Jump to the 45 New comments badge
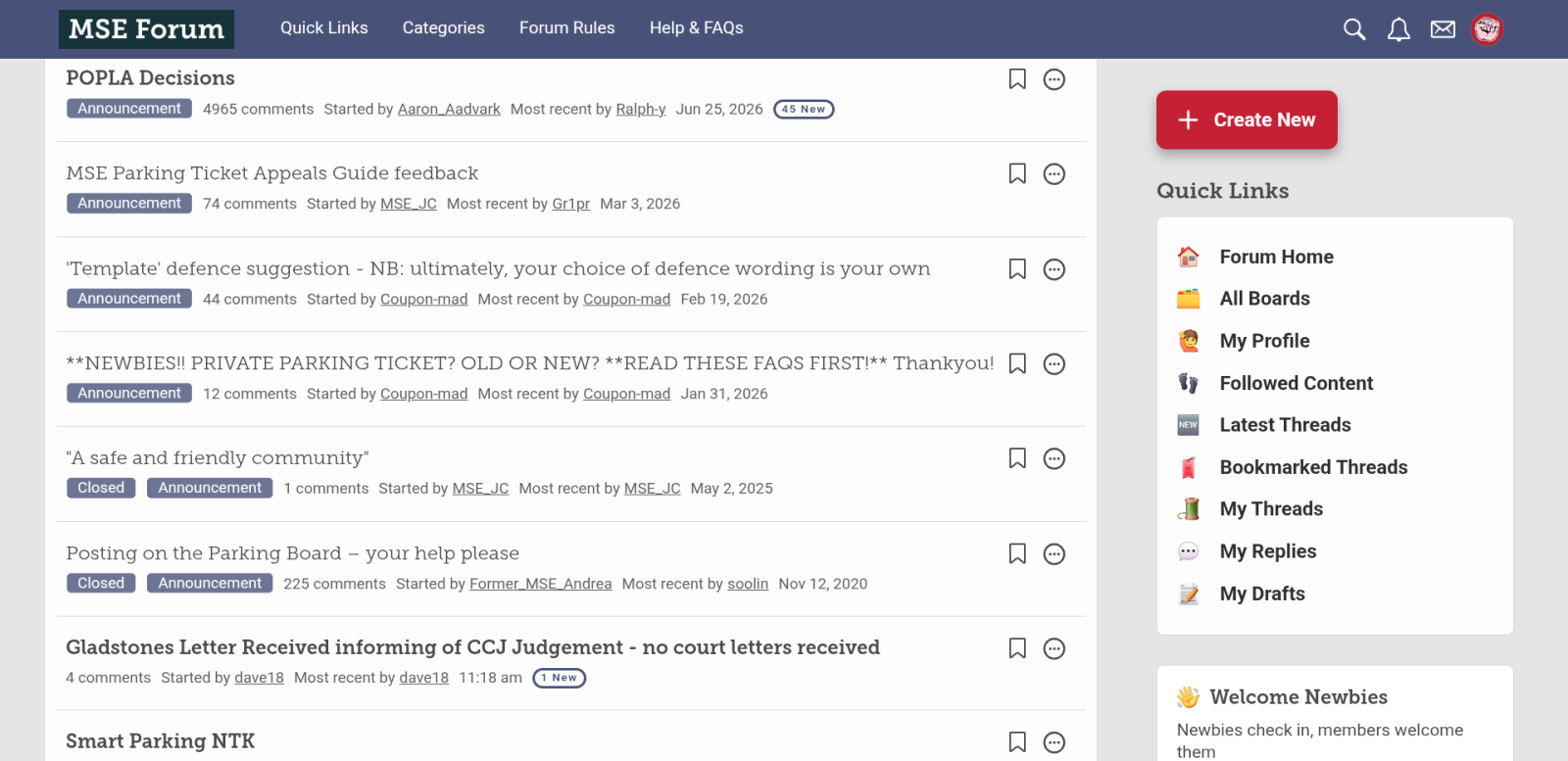Screen dimensions: 1568x761 coord(804,109)
